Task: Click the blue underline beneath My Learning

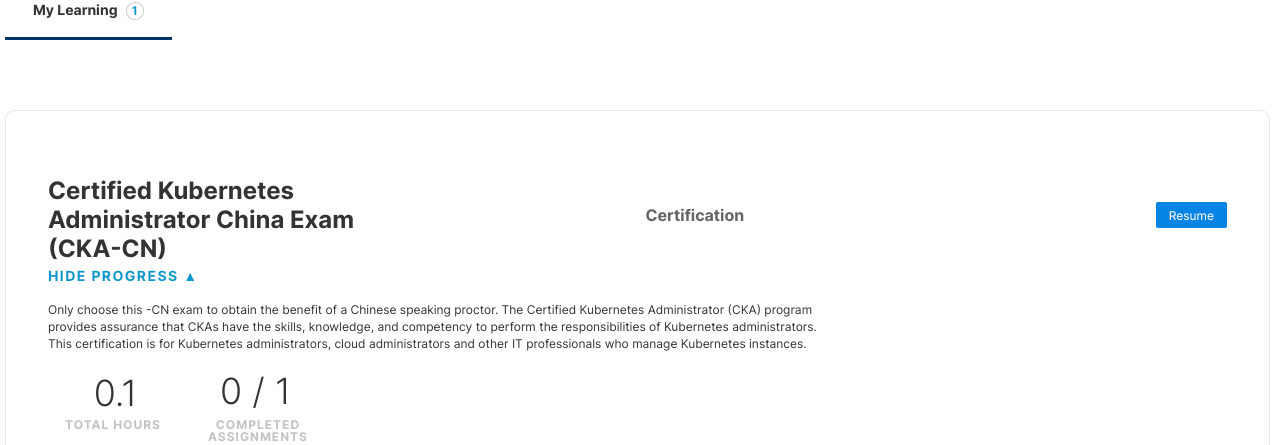Action: [88, 38]
